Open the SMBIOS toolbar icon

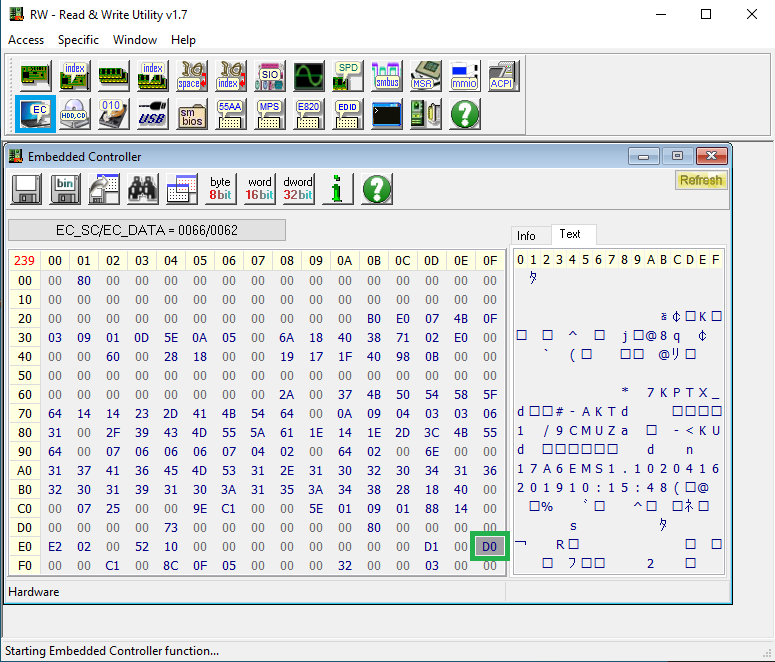tap(191, 114)
